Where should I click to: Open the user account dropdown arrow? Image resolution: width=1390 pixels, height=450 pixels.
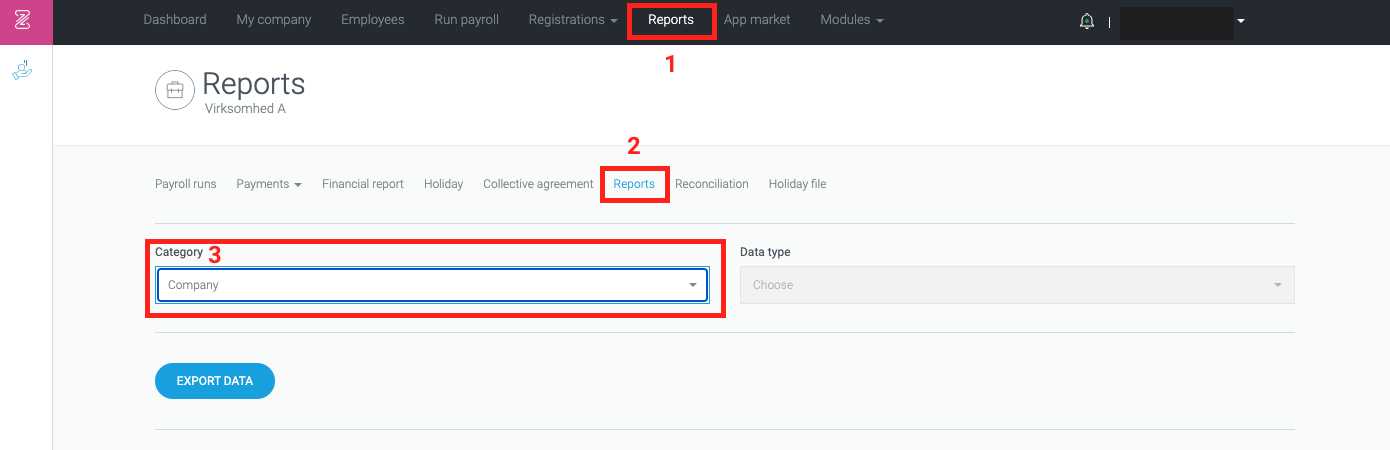1241,21
